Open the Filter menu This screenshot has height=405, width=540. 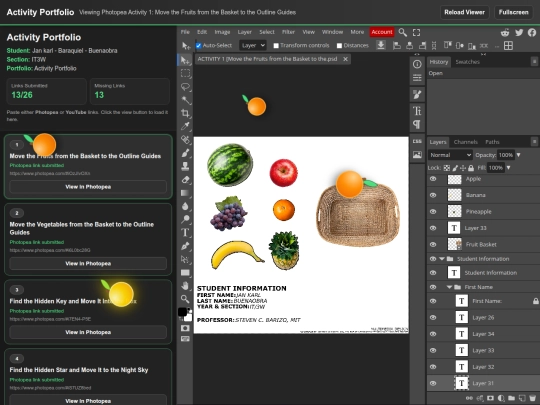tap(288, 32)
